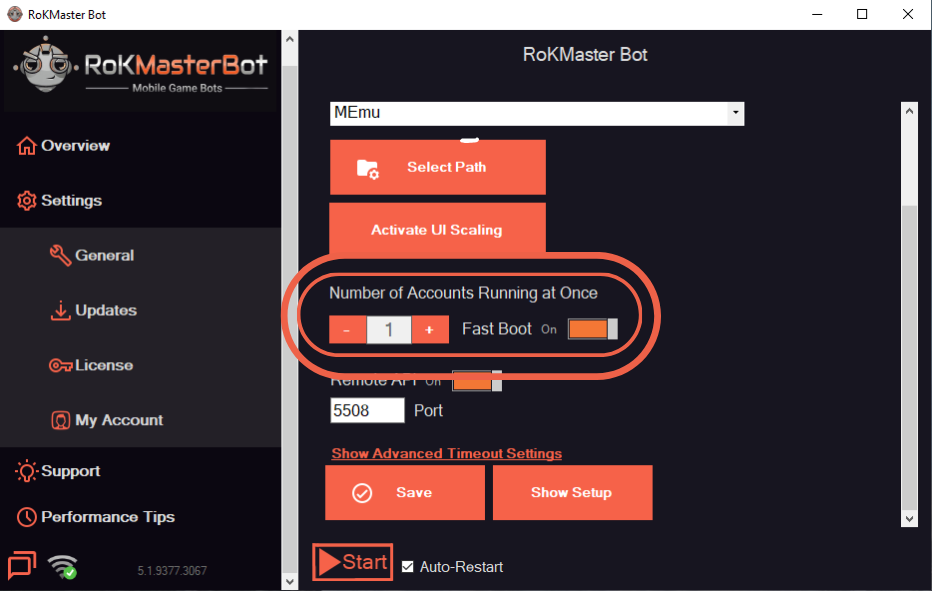Click the settings panel scrollbar up arrow

[x=909, y=111]
